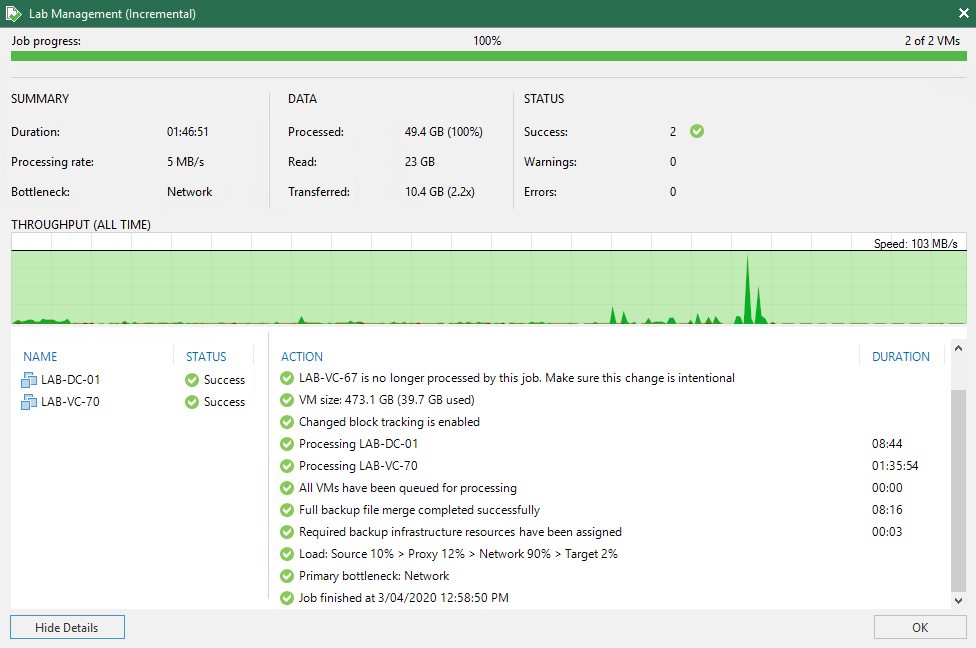This screenshot has height=648, width=976.
Task: Click the success status icon for LAB-VC-70
Action: pos(192,402)
